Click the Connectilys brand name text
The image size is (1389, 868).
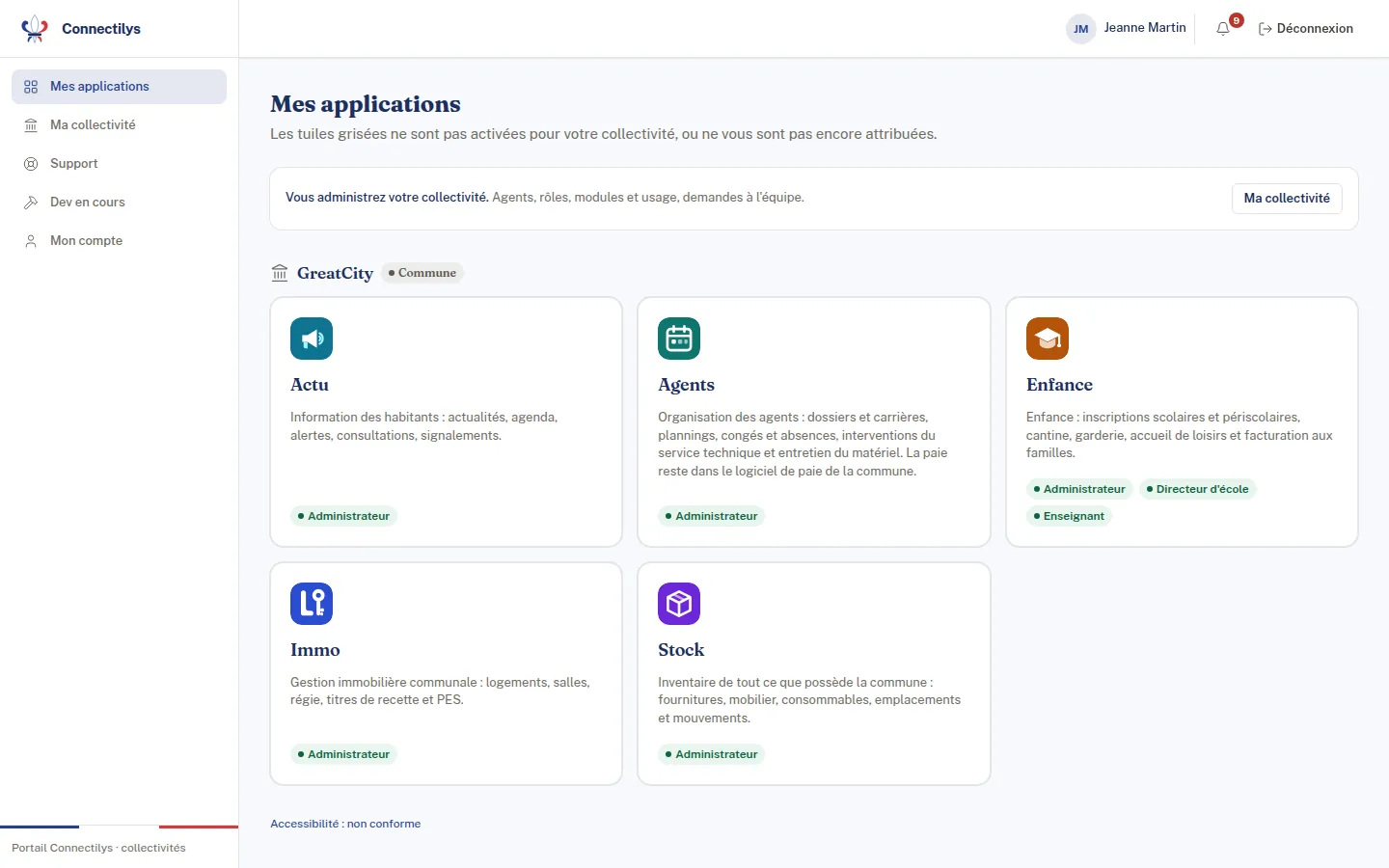(x=101, y=29)
